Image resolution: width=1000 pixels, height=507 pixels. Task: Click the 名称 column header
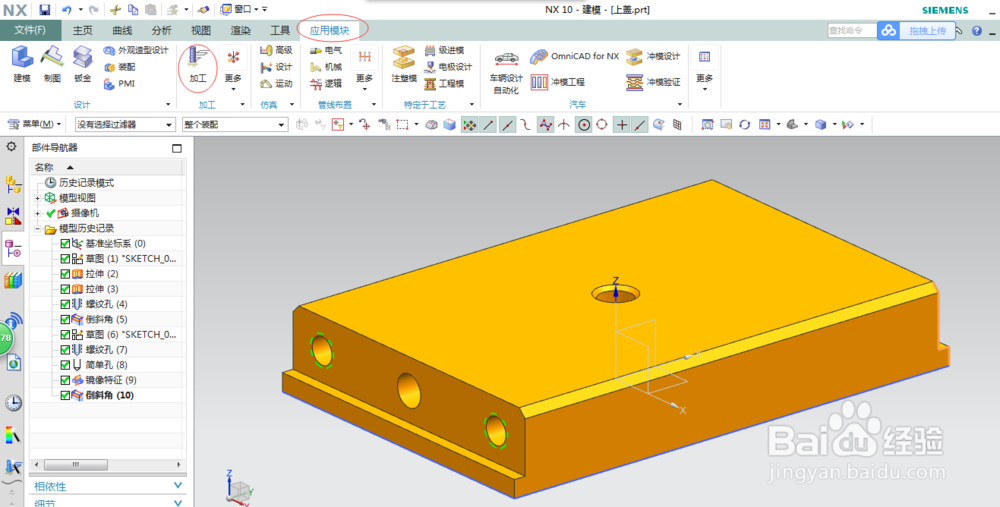point(106,167)
